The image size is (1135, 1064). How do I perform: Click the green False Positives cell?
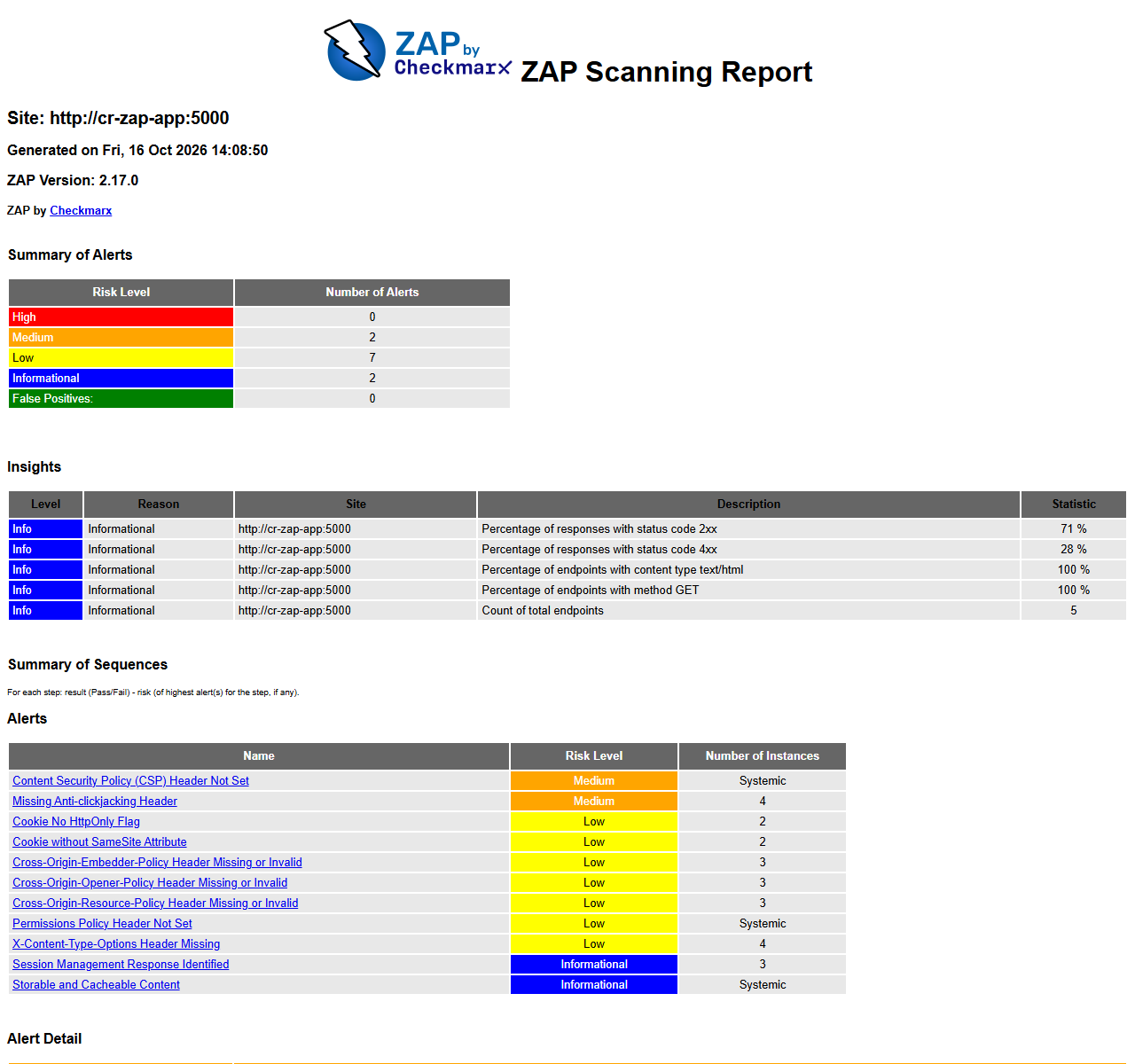click(121, 398)
